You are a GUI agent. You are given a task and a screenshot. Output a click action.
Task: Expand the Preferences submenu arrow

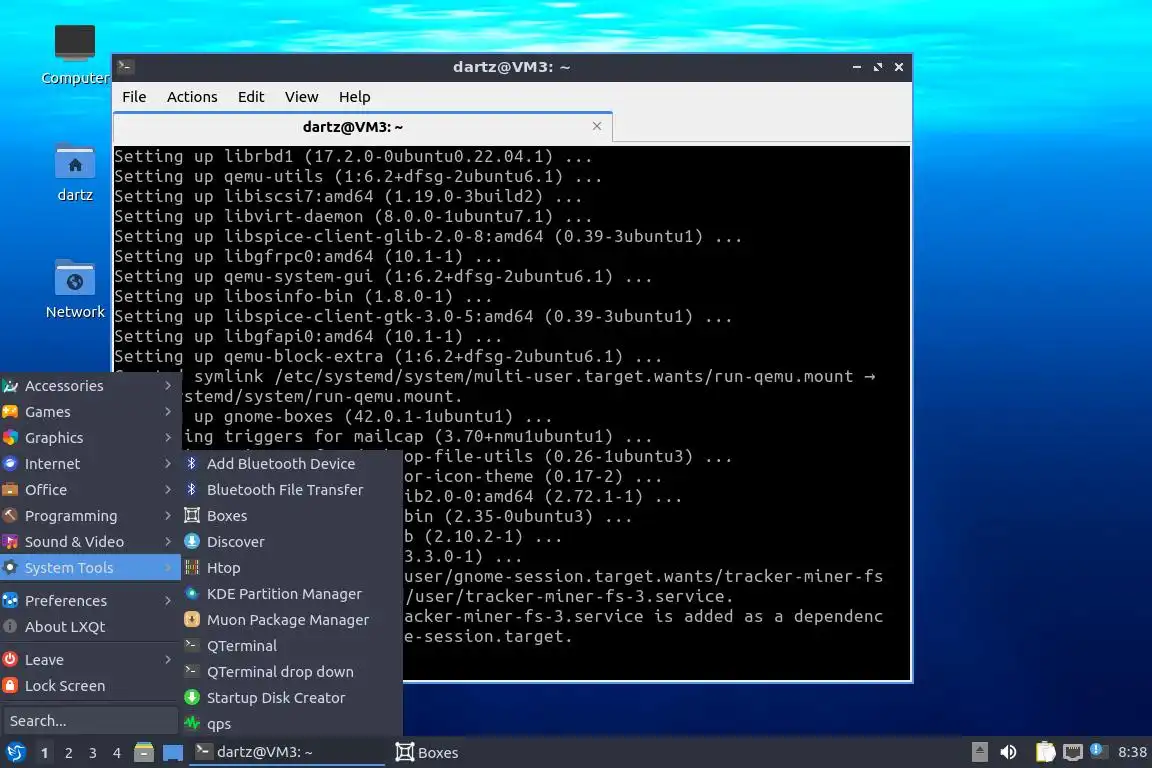(x=168, y=600)
